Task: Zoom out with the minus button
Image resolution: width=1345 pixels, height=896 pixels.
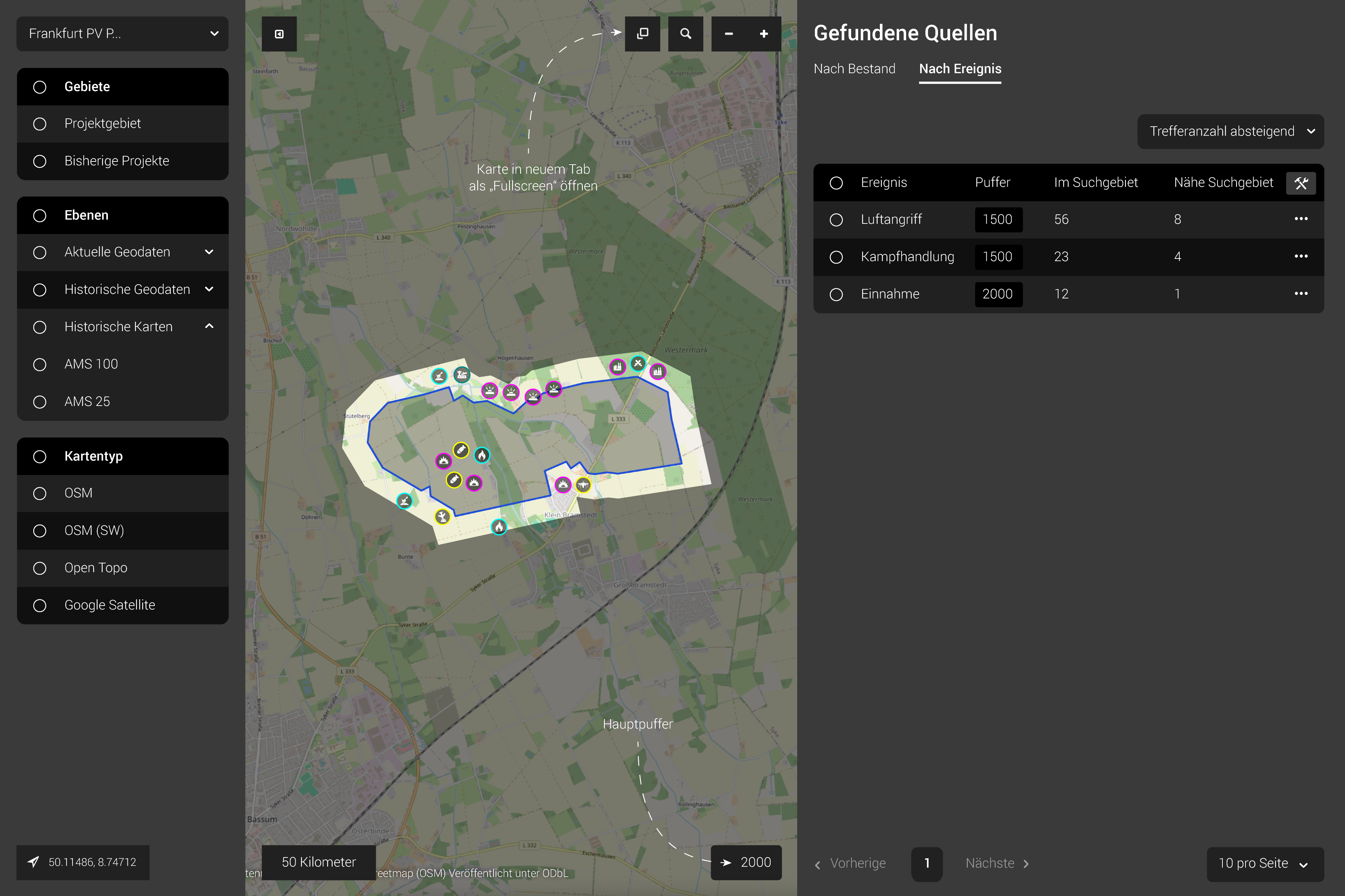Action: pyautogui.click(x=729, y=34)
